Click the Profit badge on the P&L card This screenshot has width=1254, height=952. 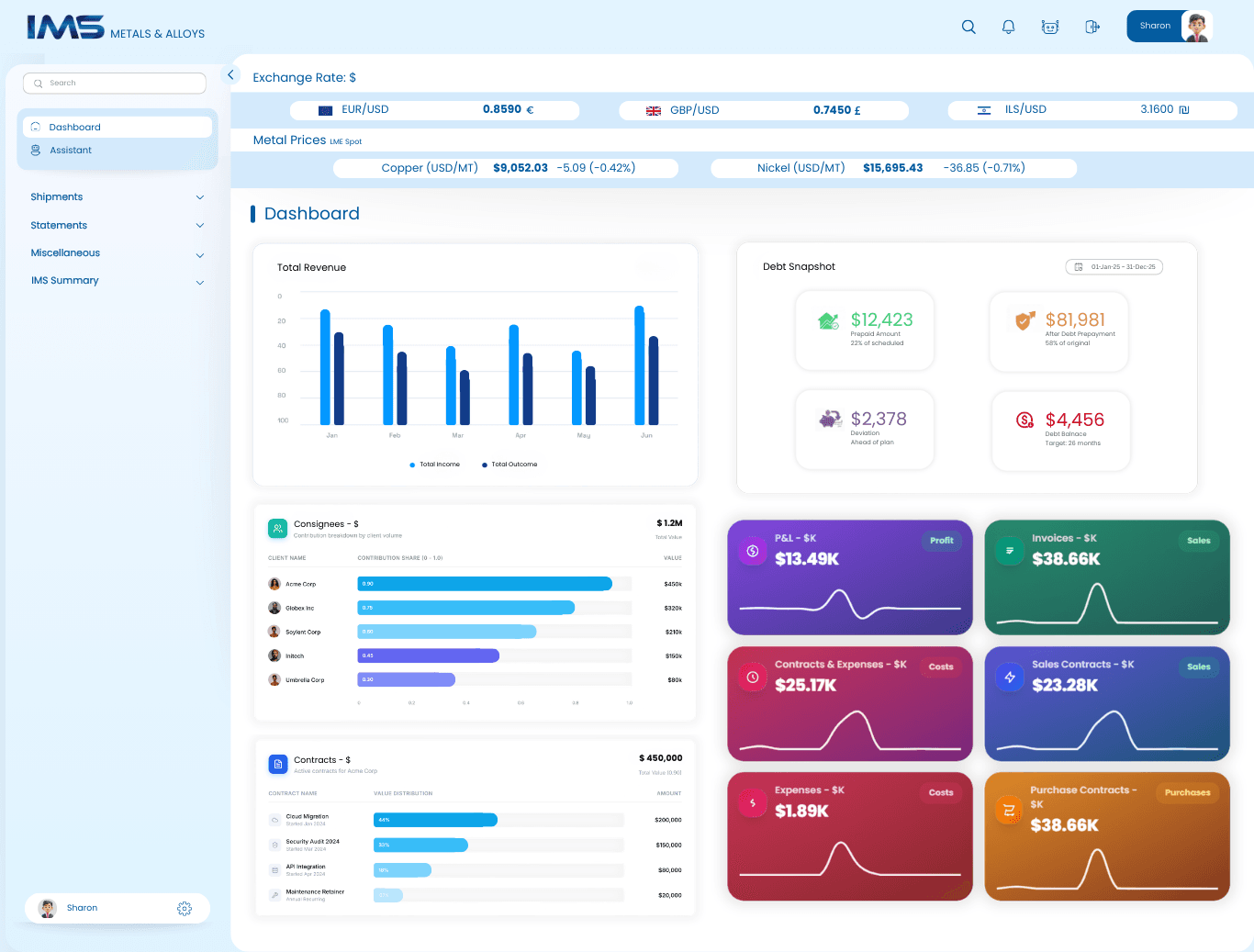(942, 541)
